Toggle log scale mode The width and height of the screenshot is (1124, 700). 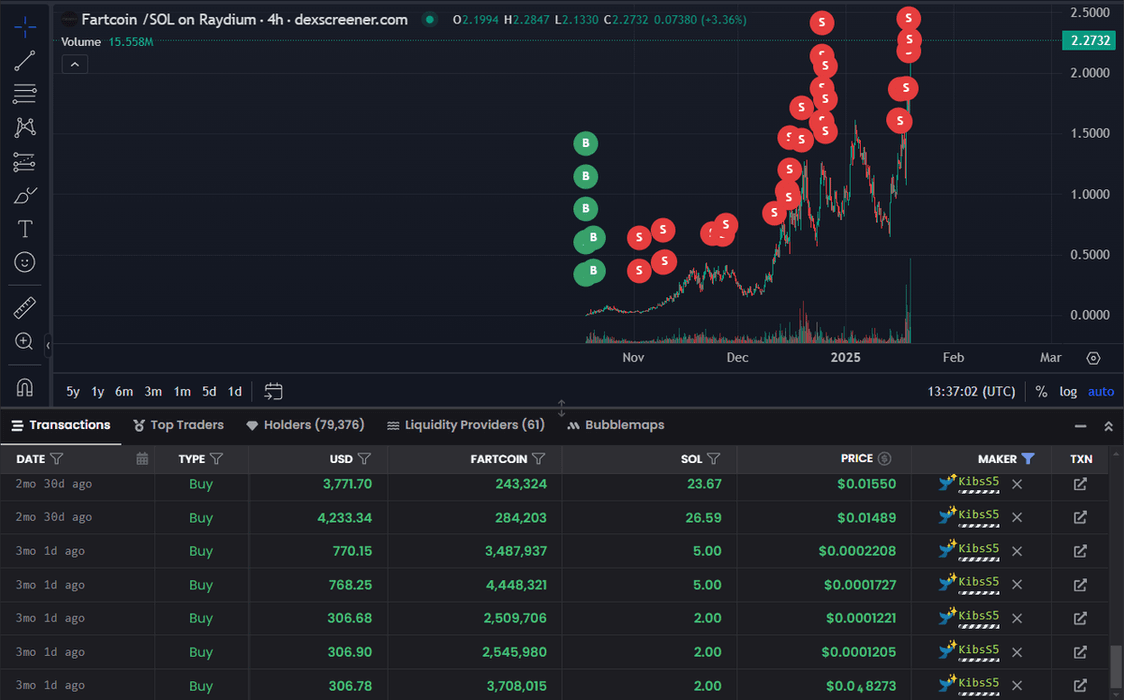tap(1068, 391)
